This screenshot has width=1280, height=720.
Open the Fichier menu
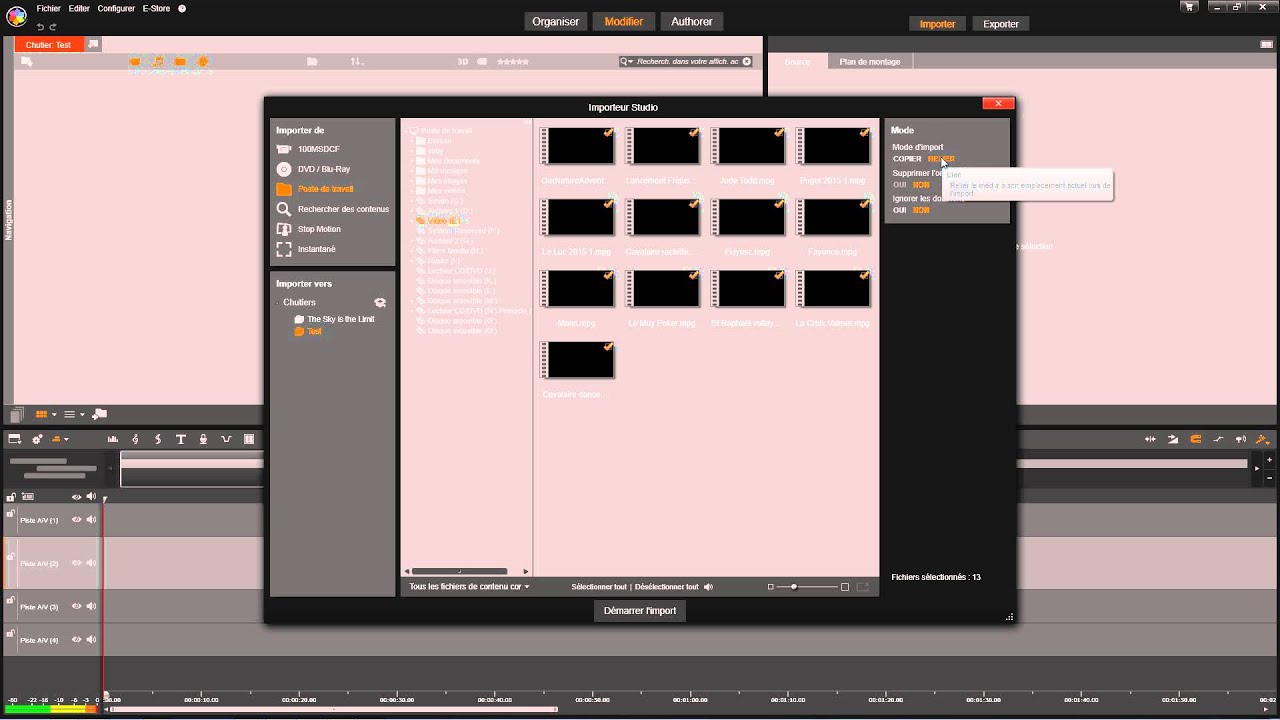point(48,8)
